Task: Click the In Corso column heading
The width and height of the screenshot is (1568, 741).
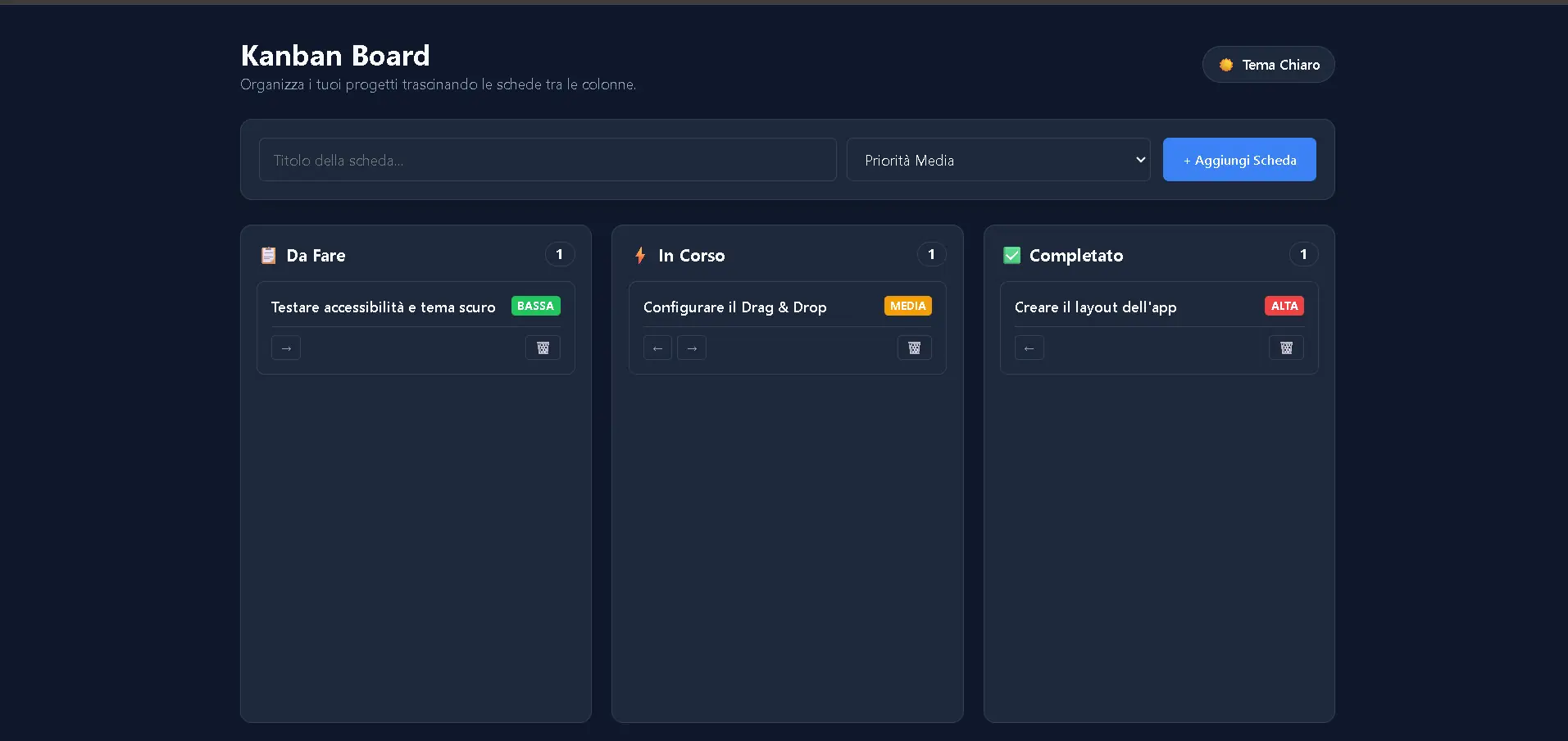Action: [x=692, y=256]
